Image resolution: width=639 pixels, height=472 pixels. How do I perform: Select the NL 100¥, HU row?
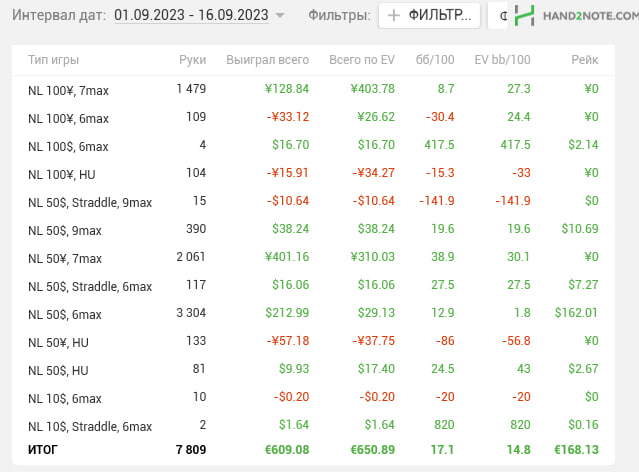(313, 173)
